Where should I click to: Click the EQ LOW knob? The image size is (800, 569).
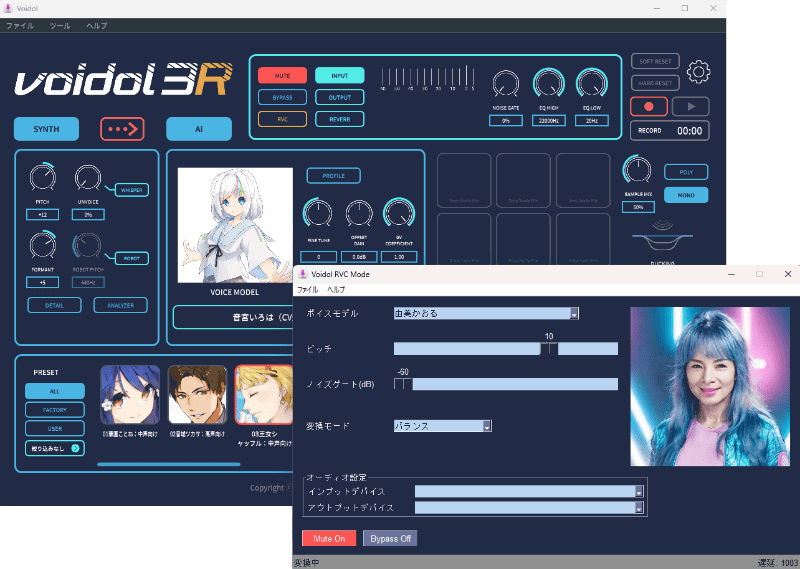click(592, 83)
